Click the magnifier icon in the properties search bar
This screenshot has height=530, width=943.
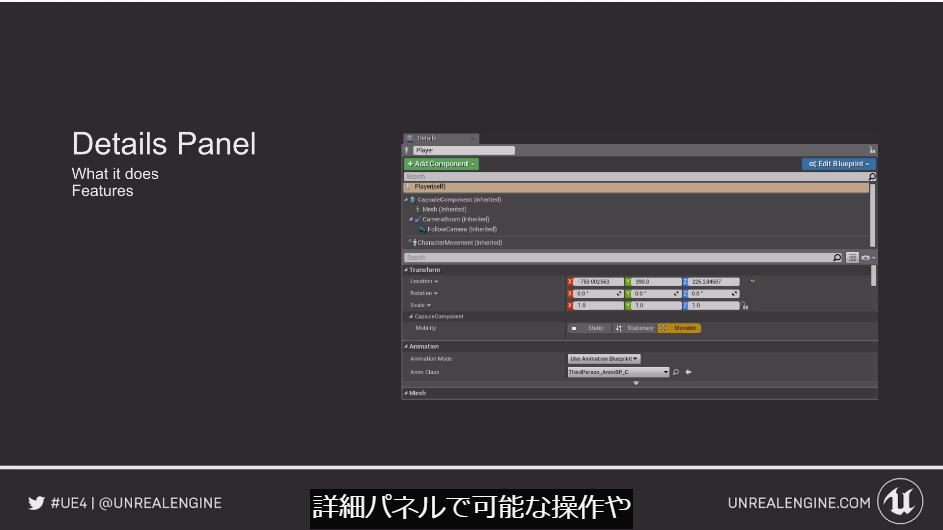tap(837, 257)
